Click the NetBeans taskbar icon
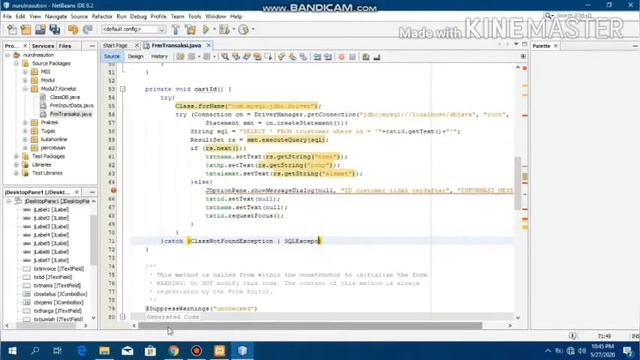Viewport: 640px width, 360px height. click(242, 351)
